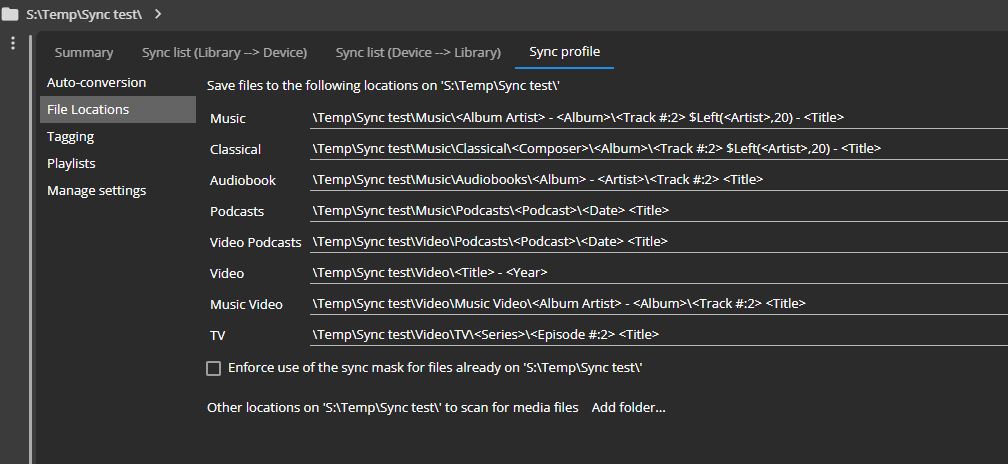Image resolution: width=1008 pixels, height=464 pixels.
Task: Click the folder icon beside device path
Action: 11,14
